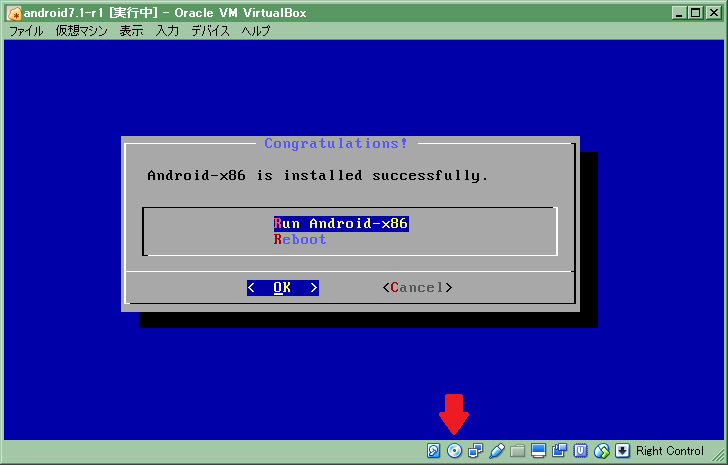Click the VirtualBox window title icon

[14, 13]
